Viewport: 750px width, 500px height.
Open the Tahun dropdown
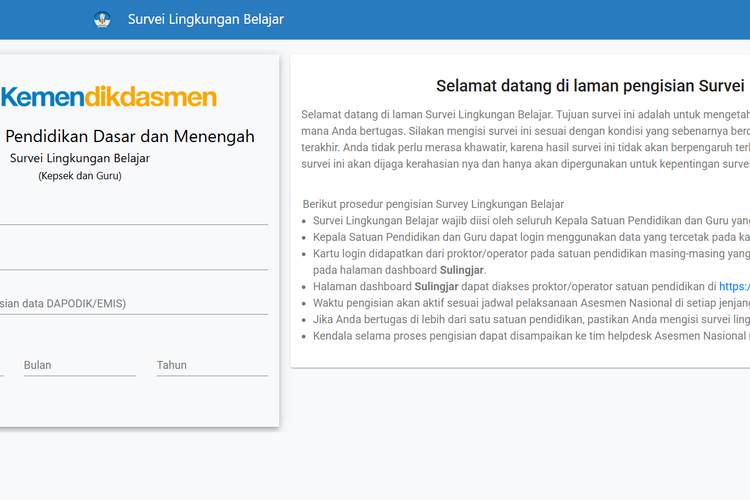tap(212, 365)
